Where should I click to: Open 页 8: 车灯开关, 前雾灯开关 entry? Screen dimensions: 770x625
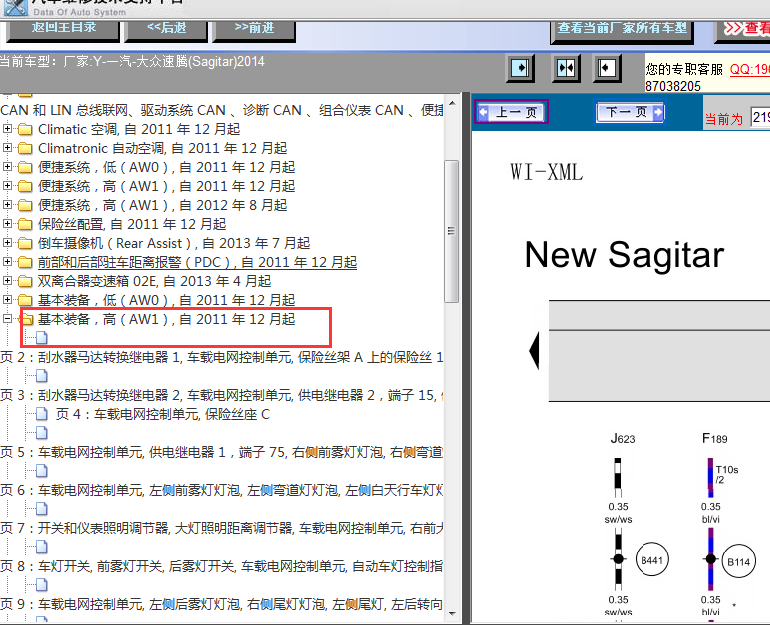(x=221, y=566)
